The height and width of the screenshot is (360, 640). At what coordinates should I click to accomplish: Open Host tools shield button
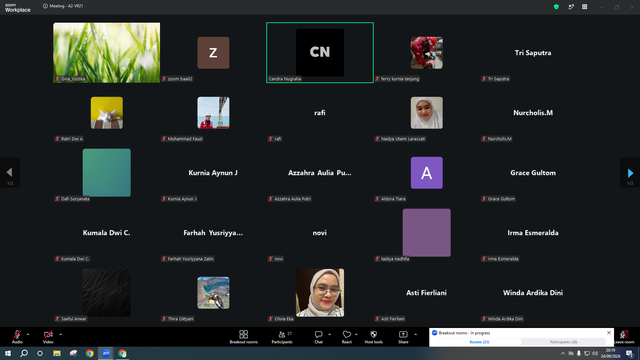click(373, 337)
